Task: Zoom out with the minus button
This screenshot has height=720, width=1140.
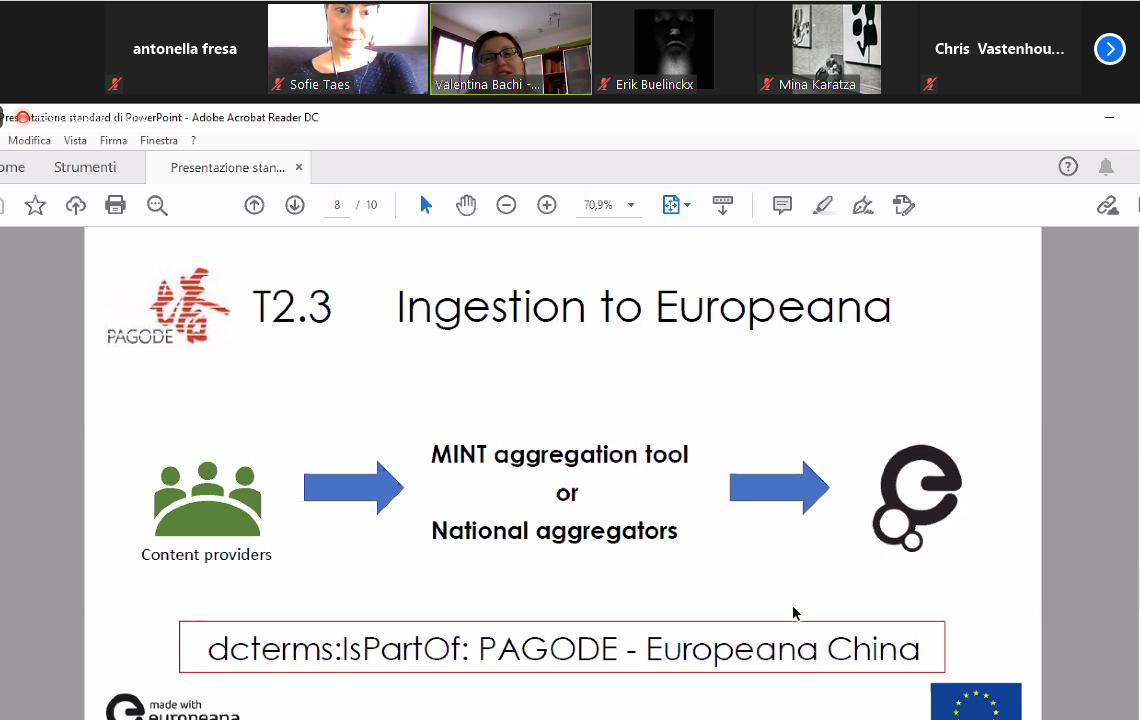Action: click(x=506, y=206)
